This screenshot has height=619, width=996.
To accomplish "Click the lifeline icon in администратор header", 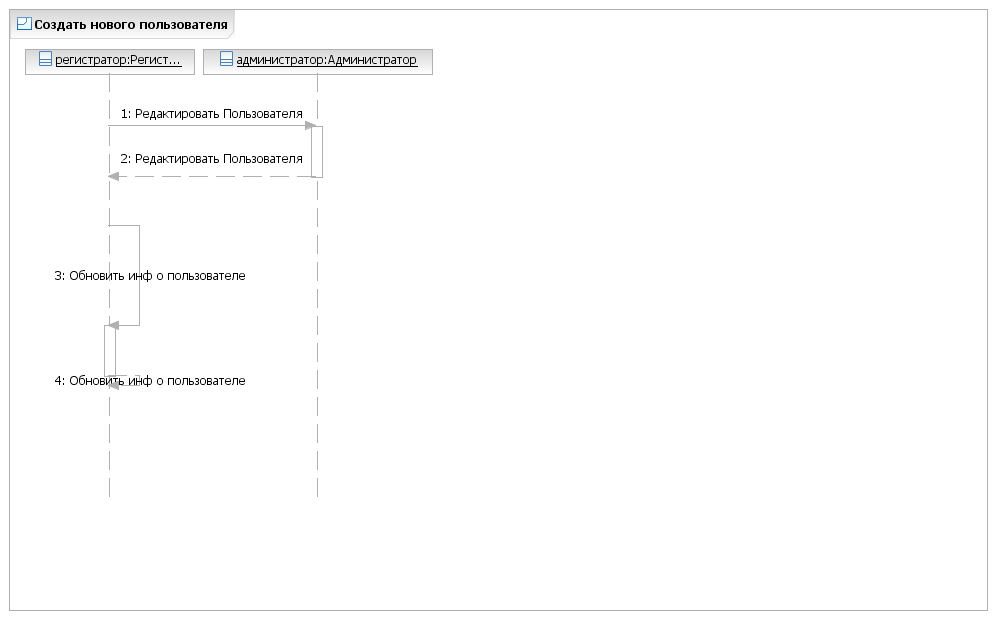I will click(x=226, y=59).
